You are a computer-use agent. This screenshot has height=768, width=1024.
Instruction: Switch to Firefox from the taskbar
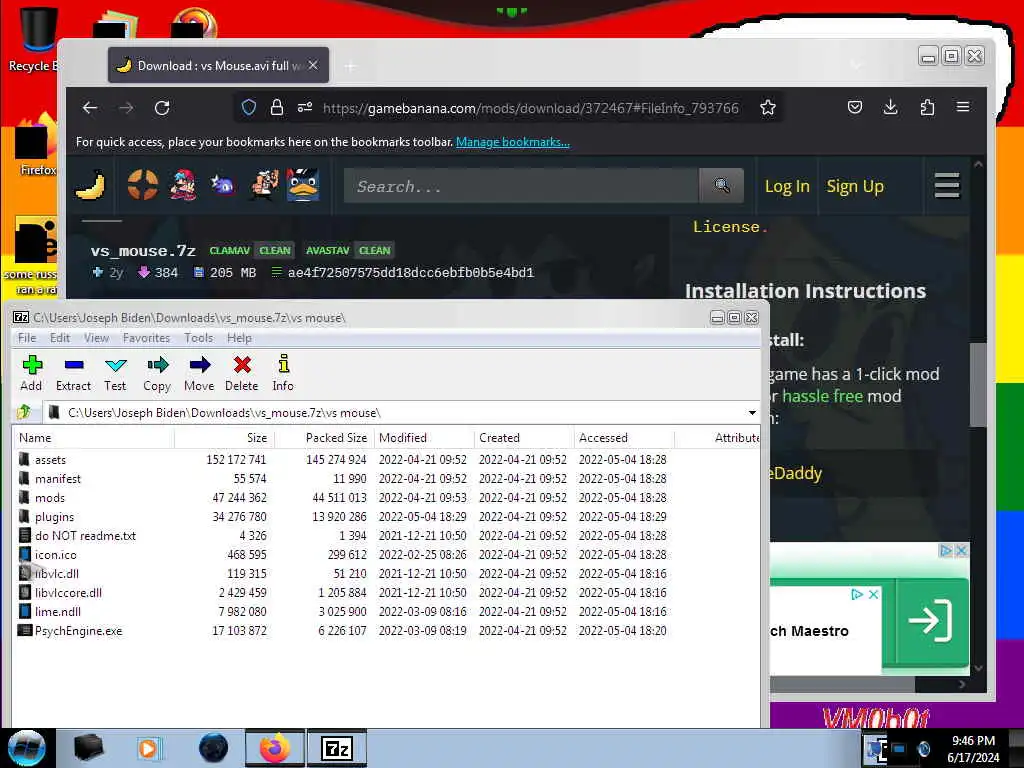(275, 748)
